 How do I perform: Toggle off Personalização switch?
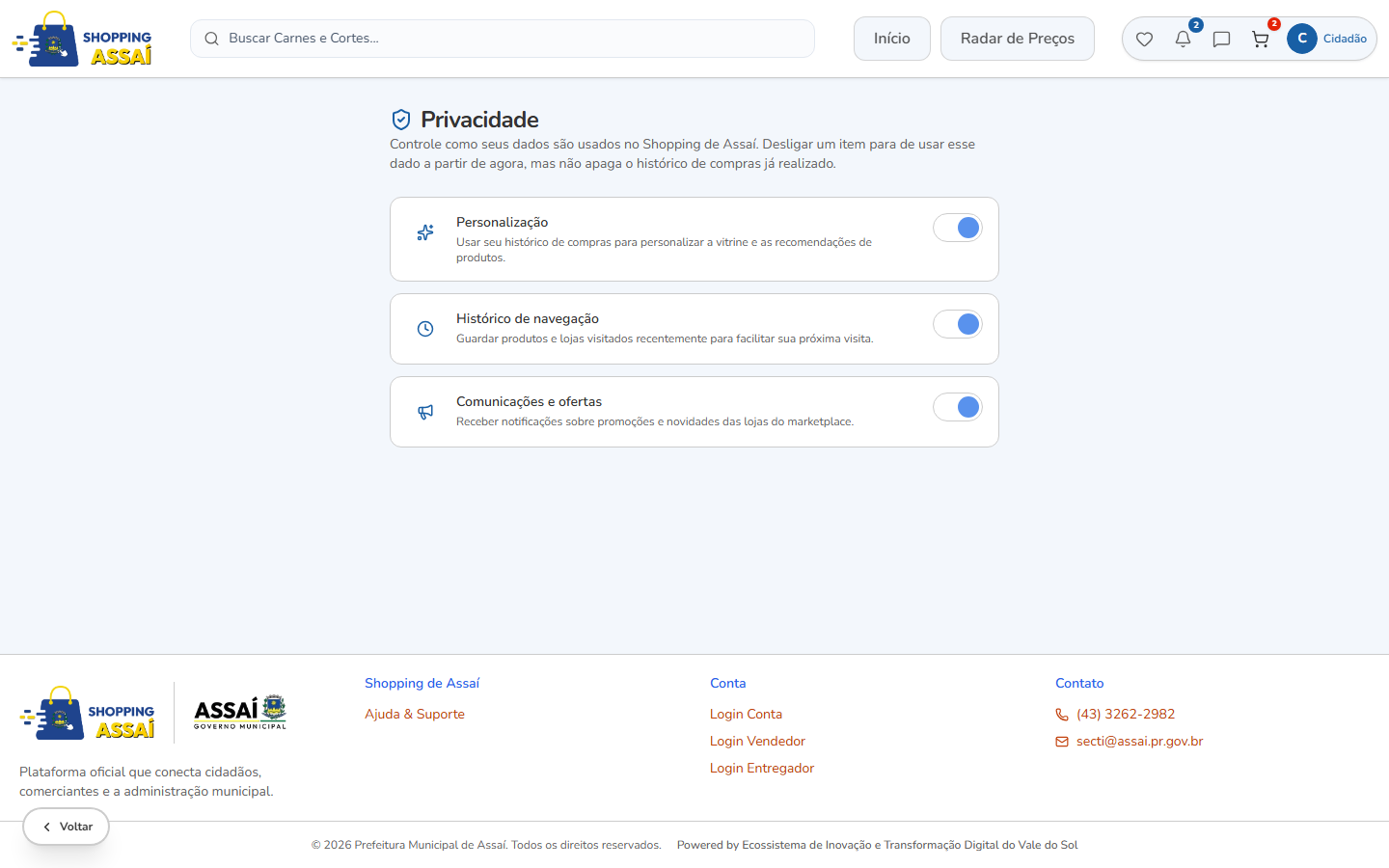pos(958,228)
